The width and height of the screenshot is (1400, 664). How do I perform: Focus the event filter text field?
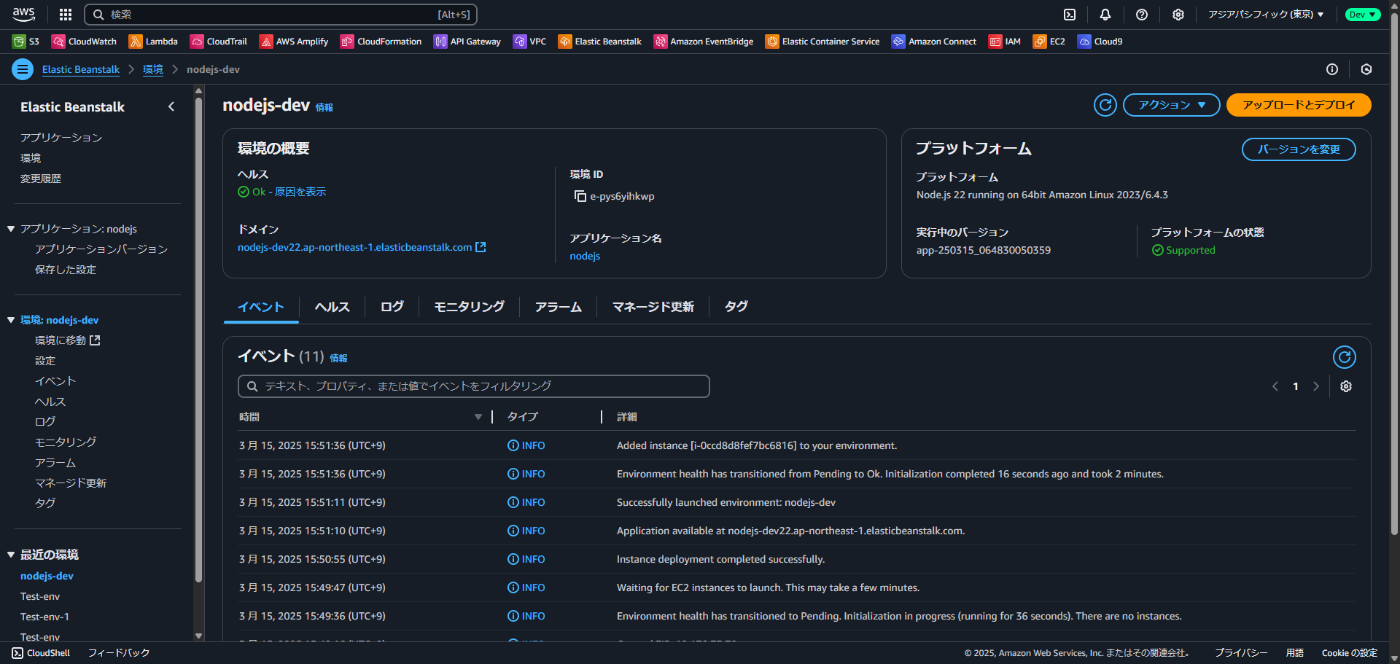click(x=474, y=386)
